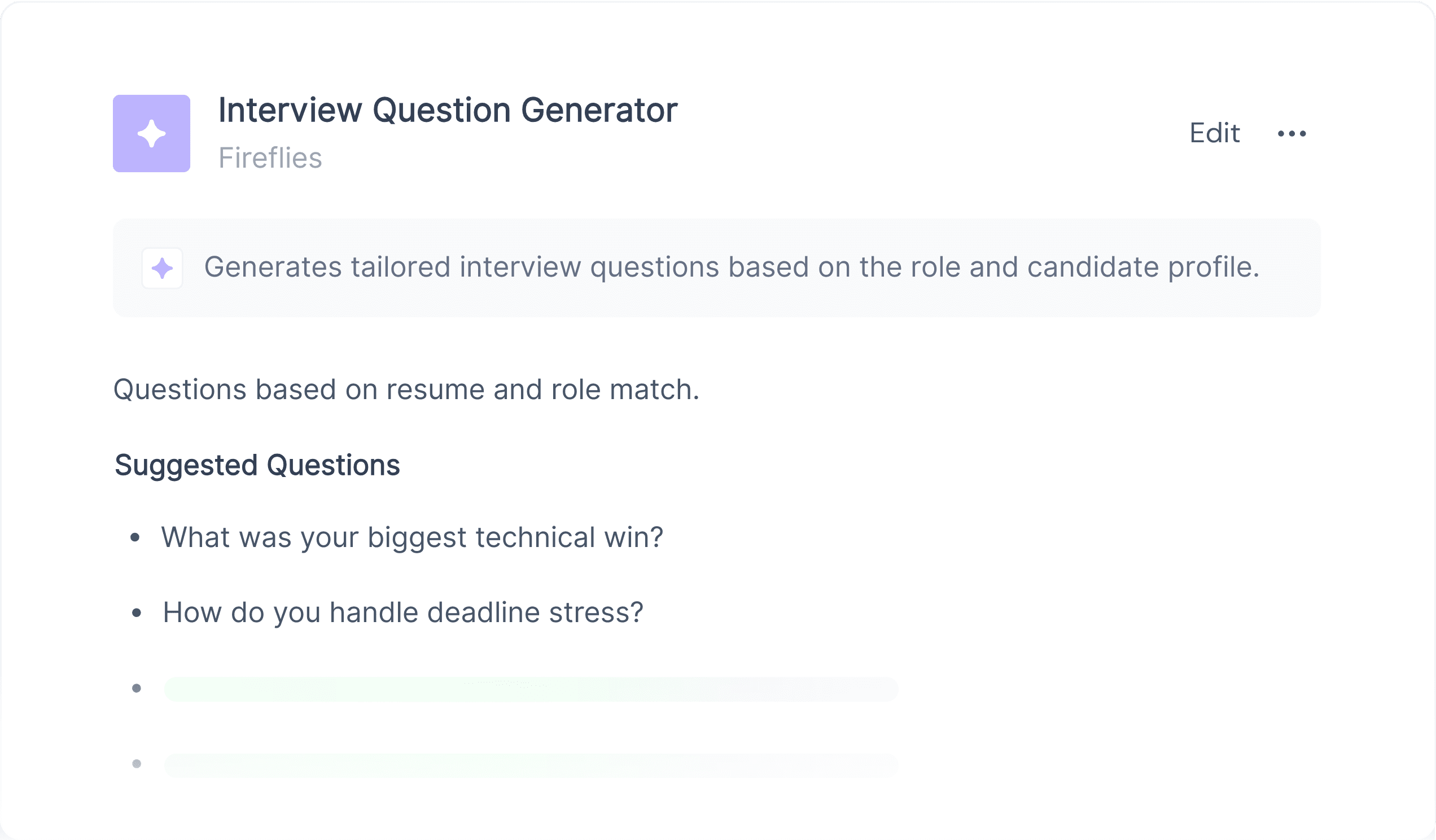Image resolution: width=1436 pixels, height=840 pixels.
Task: Click the bullet of the fourth placeholder item
Action: point(137,764)
